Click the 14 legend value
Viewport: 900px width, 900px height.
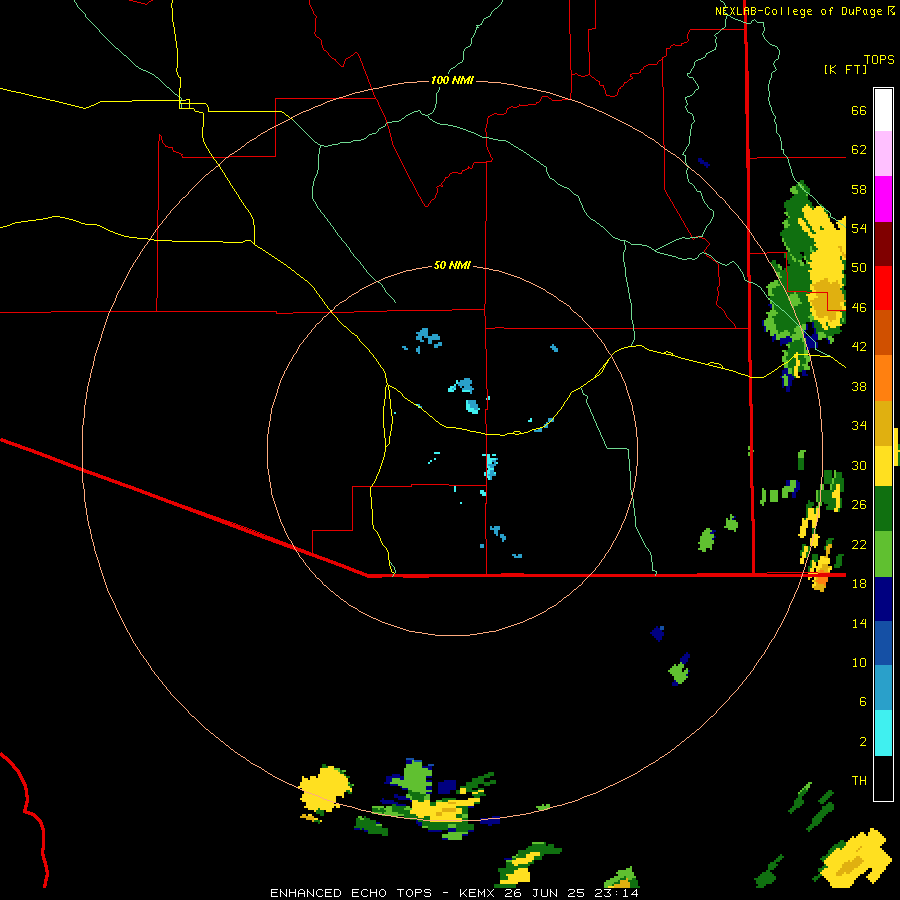tap(859, 623)
